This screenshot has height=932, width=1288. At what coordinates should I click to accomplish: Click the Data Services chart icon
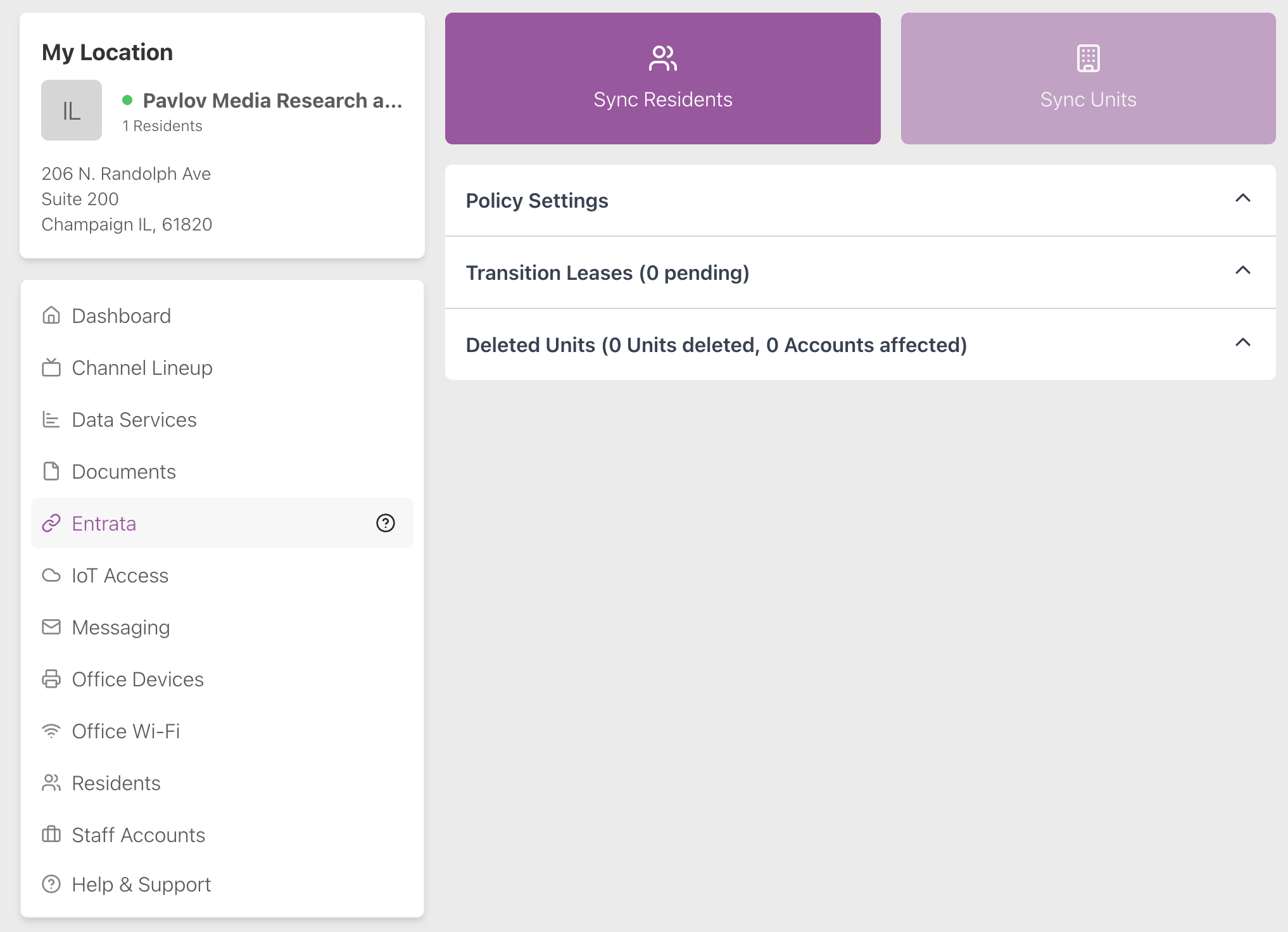click(x=51, y=419)
